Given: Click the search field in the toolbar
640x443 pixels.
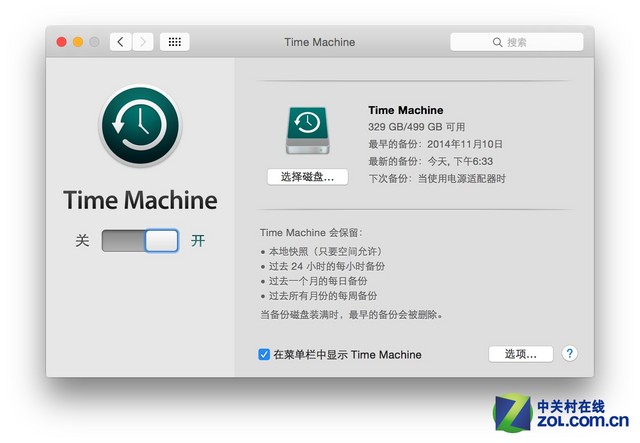Looking at the screenshot, I should [516, 42].
